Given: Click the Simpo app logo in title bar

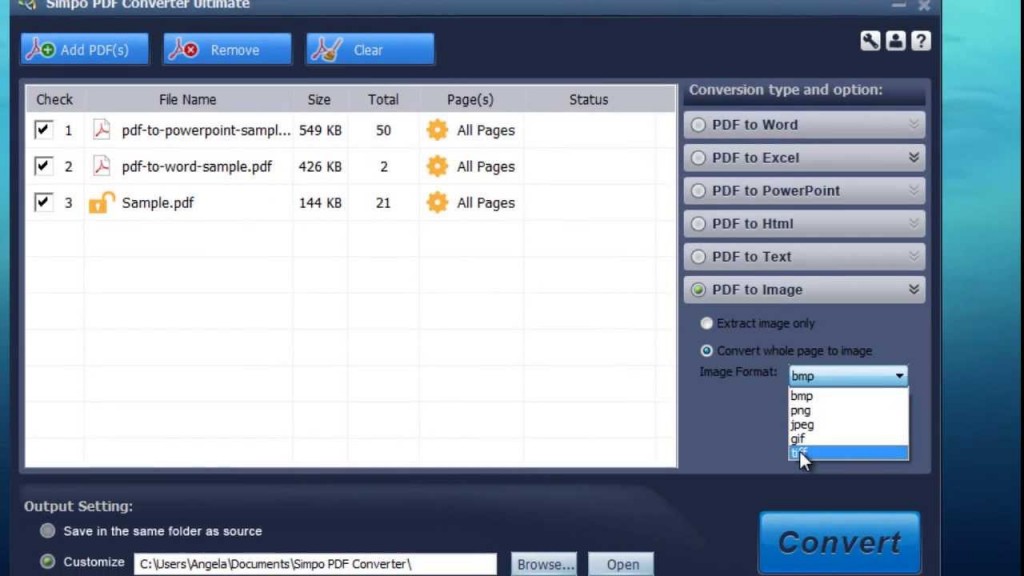Looking at the screenshot, I should 27,5.
